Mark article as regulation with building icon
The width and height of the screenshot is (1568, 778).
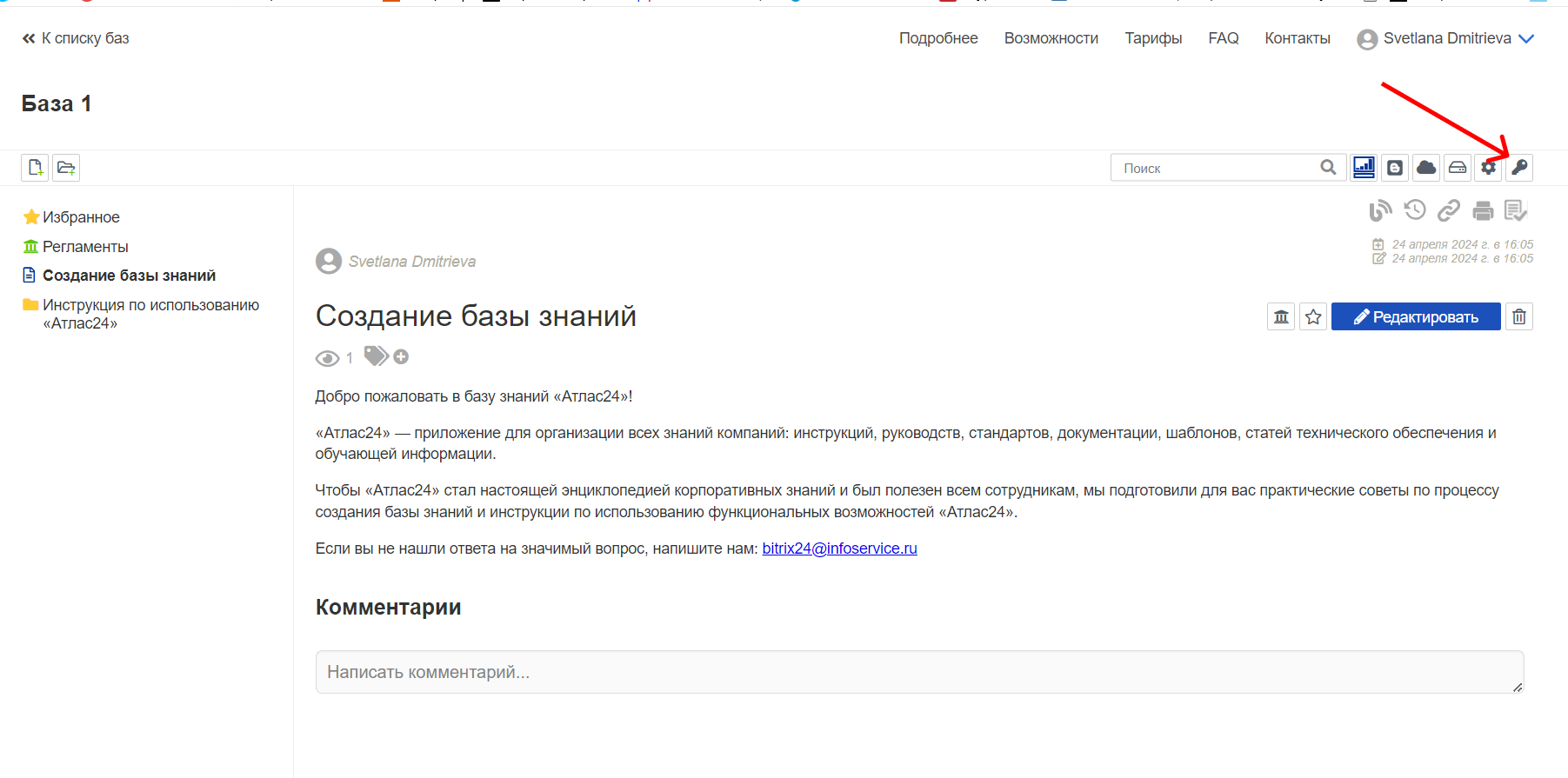click(1281, 316)
